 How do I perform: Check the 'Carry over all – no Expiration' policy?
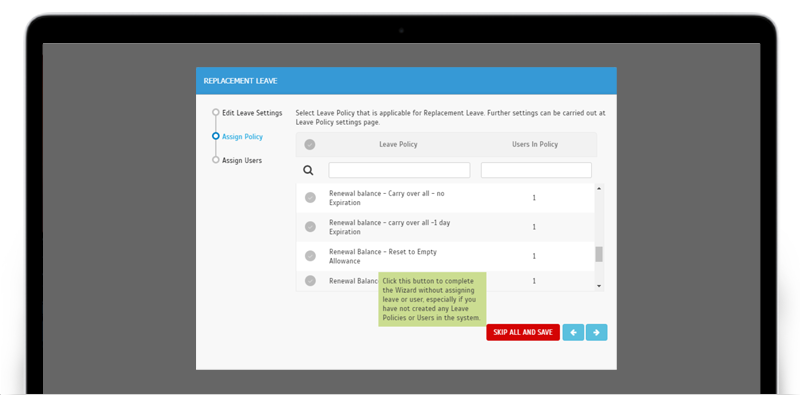[x=310, y=198]
